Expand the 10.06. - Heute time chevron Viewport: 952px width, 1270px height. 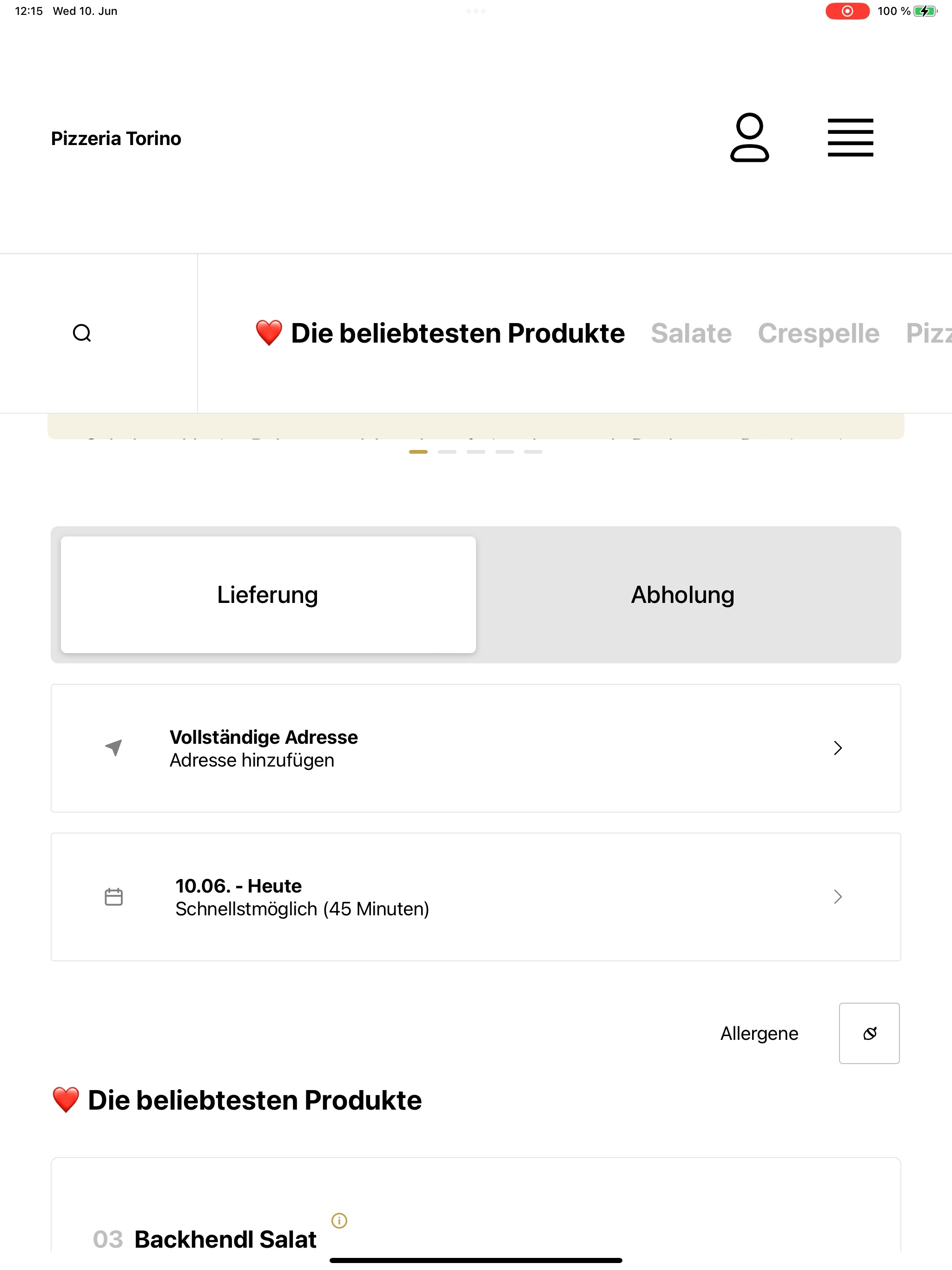pos(838,897)
